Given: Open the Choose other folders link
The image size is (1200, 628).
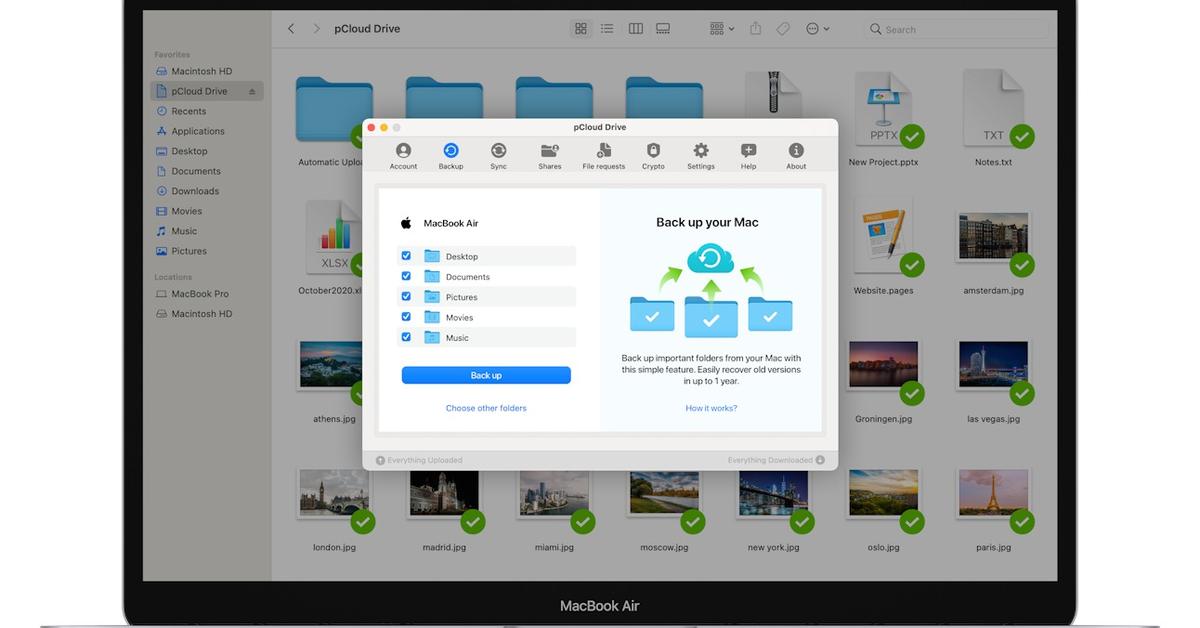Looking at the screenshot, I should pyautogui.click(x=486, y=408).
